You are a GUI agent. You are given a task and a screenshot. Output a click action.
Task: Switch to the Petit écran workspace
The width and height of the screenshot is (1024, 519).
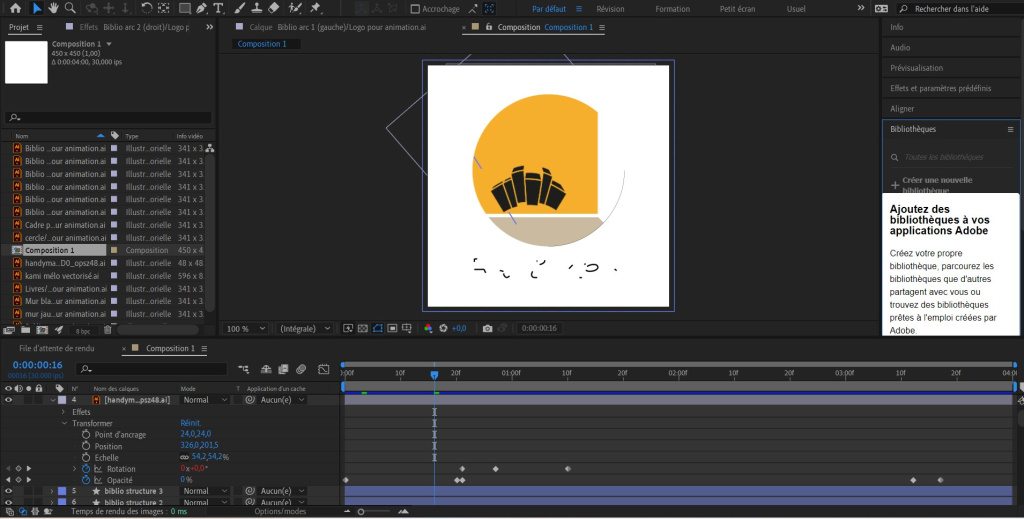pyautogui.click(x=737, y=9)
